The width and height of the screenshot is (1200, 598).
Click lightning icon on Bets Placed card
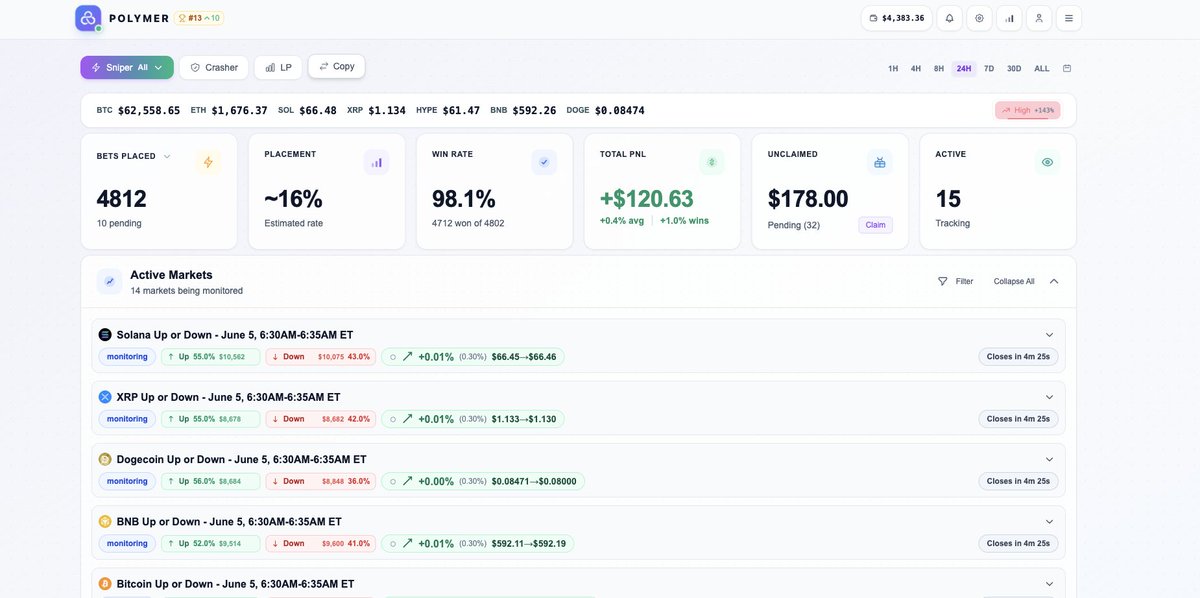(x=208, y=162)
